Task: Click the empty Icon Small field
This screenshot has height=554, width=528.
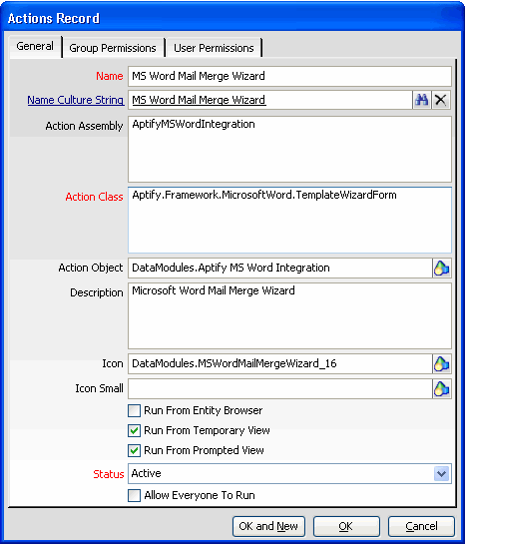Action: coord(280,389)
